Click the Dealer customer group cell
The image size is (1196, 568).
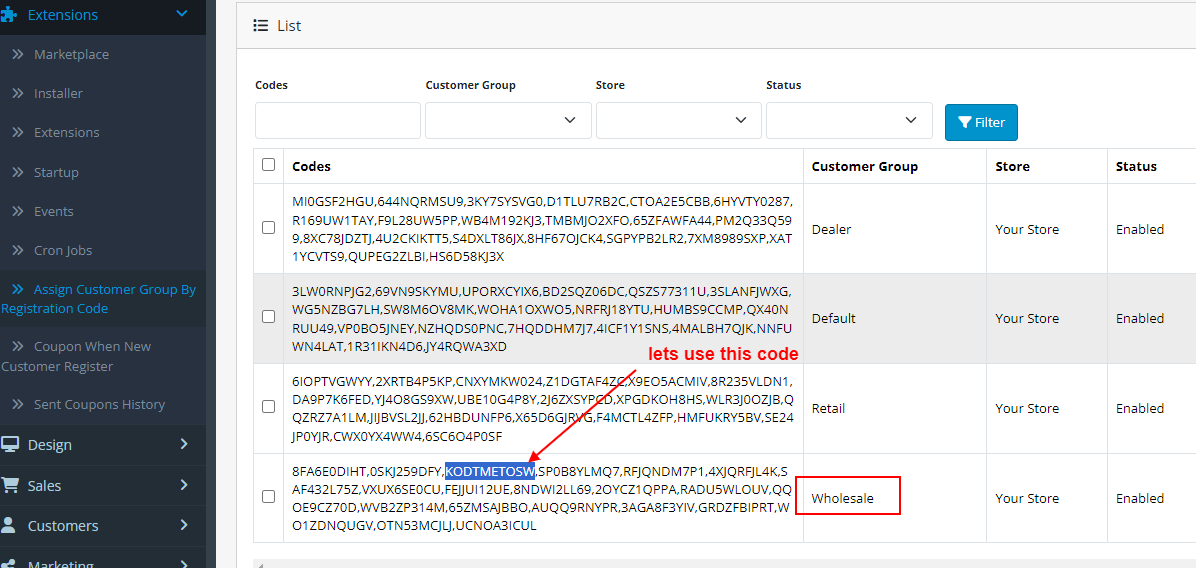[x=831, y=229]
